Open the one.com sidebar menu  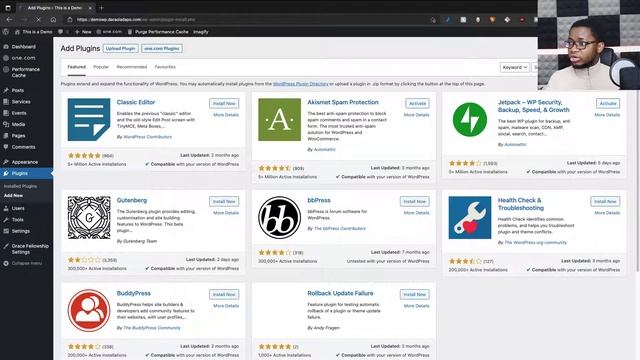[x=23, y=58]
